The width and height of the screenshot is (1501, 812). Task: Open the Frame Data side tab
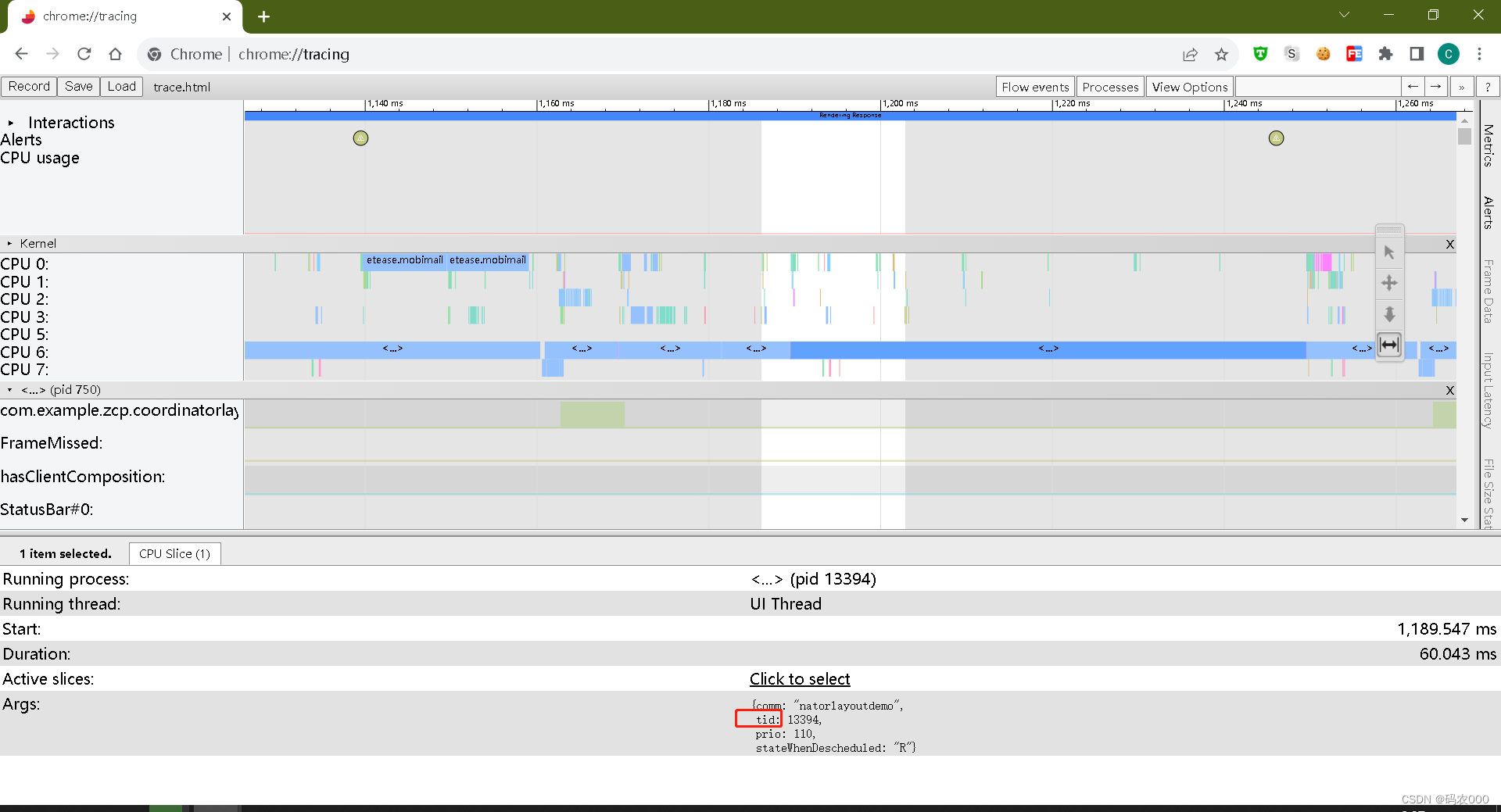click(x=1488, y=291)
